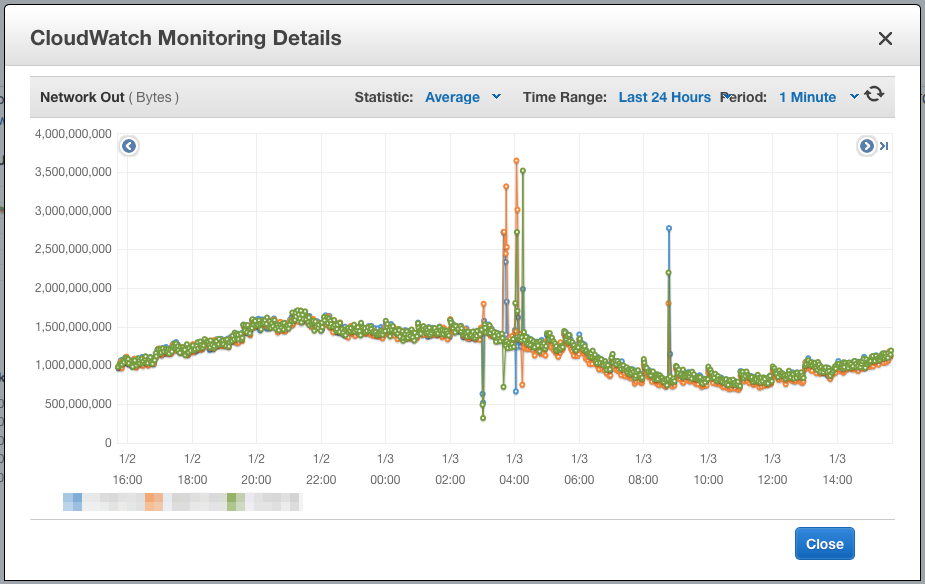The image size is (925, 584).
Task: Select the orange legend swatch
Action: [x=154, y=501]
